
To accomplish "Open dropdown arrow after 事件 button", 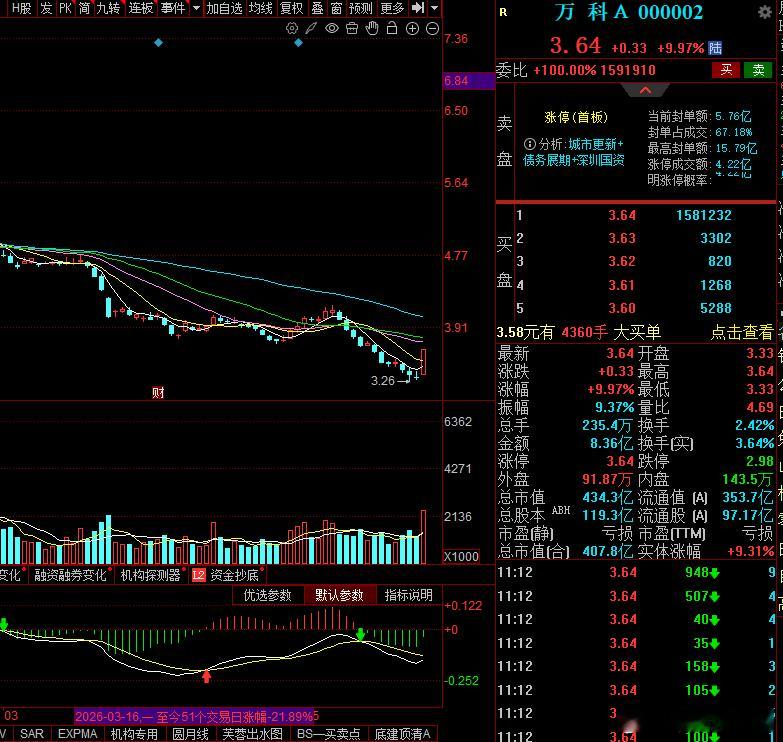I will [196, 7].
